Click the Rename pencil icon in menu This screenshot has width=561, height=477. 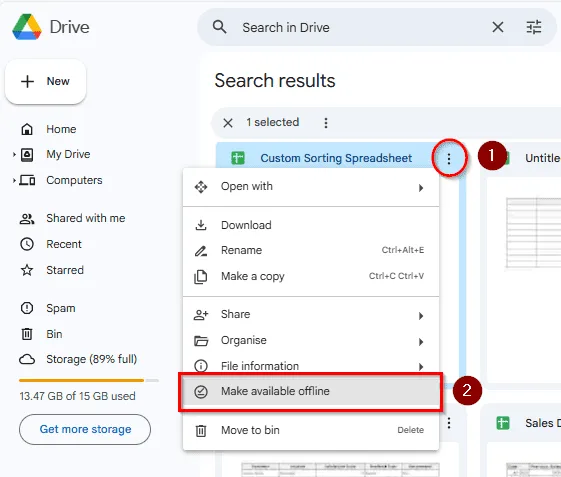point(201,251)
